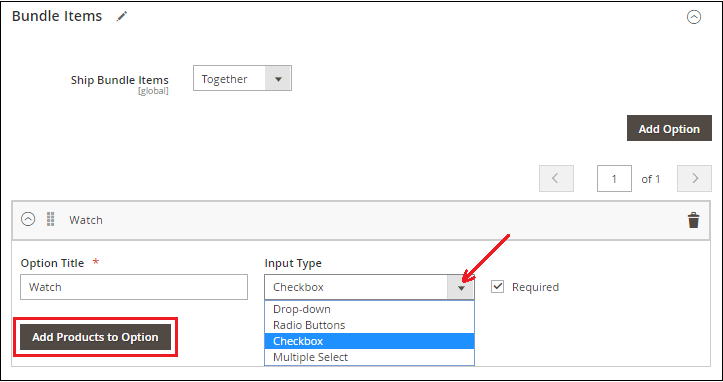Image resolution: width=723 pixels, height=382 pixels.
Task: Click the Watch title in the option header
Action: tap(86, 220)
